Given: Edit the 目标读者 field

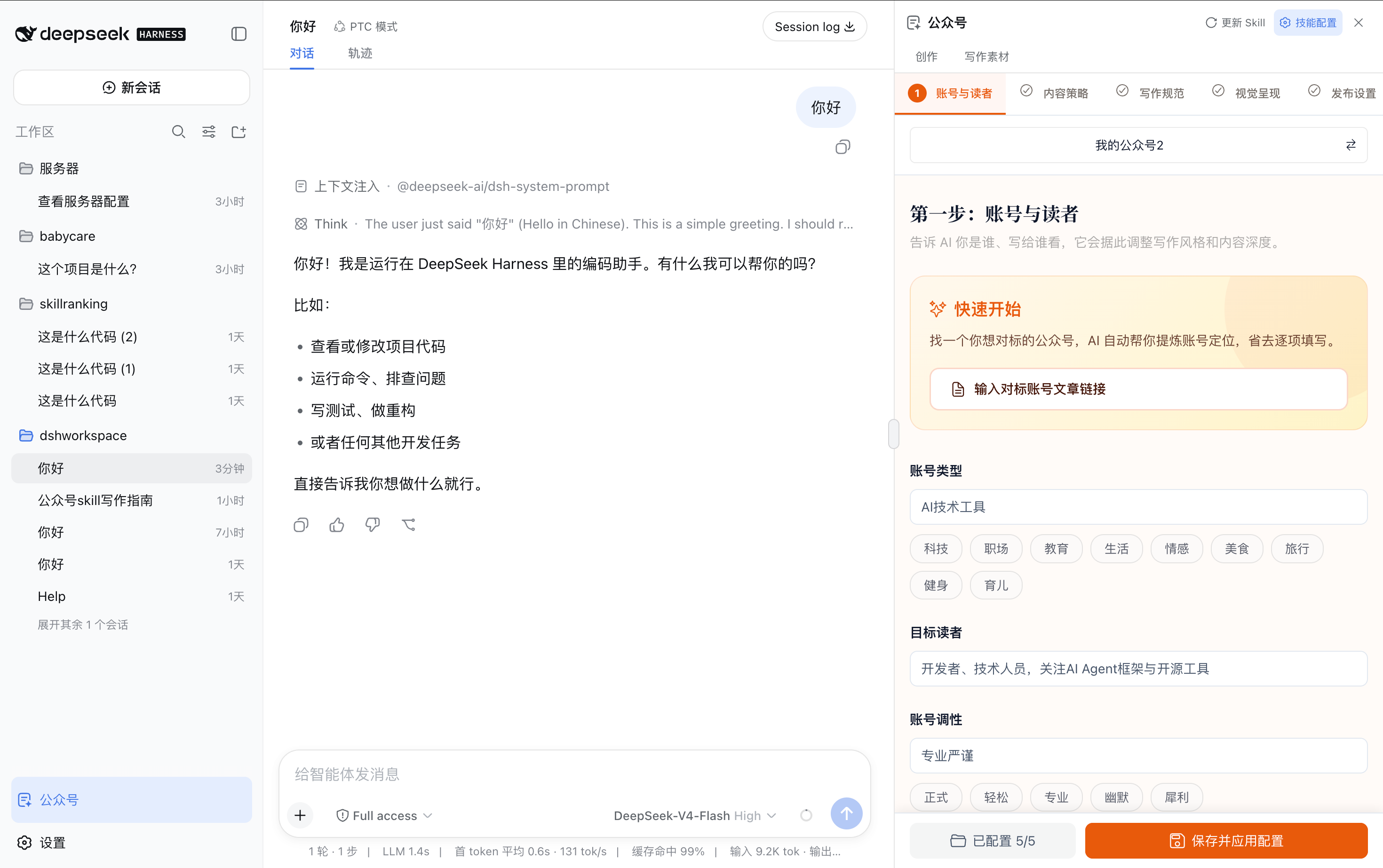Looking at the screenshot, I should click(x=1138, y=669).
